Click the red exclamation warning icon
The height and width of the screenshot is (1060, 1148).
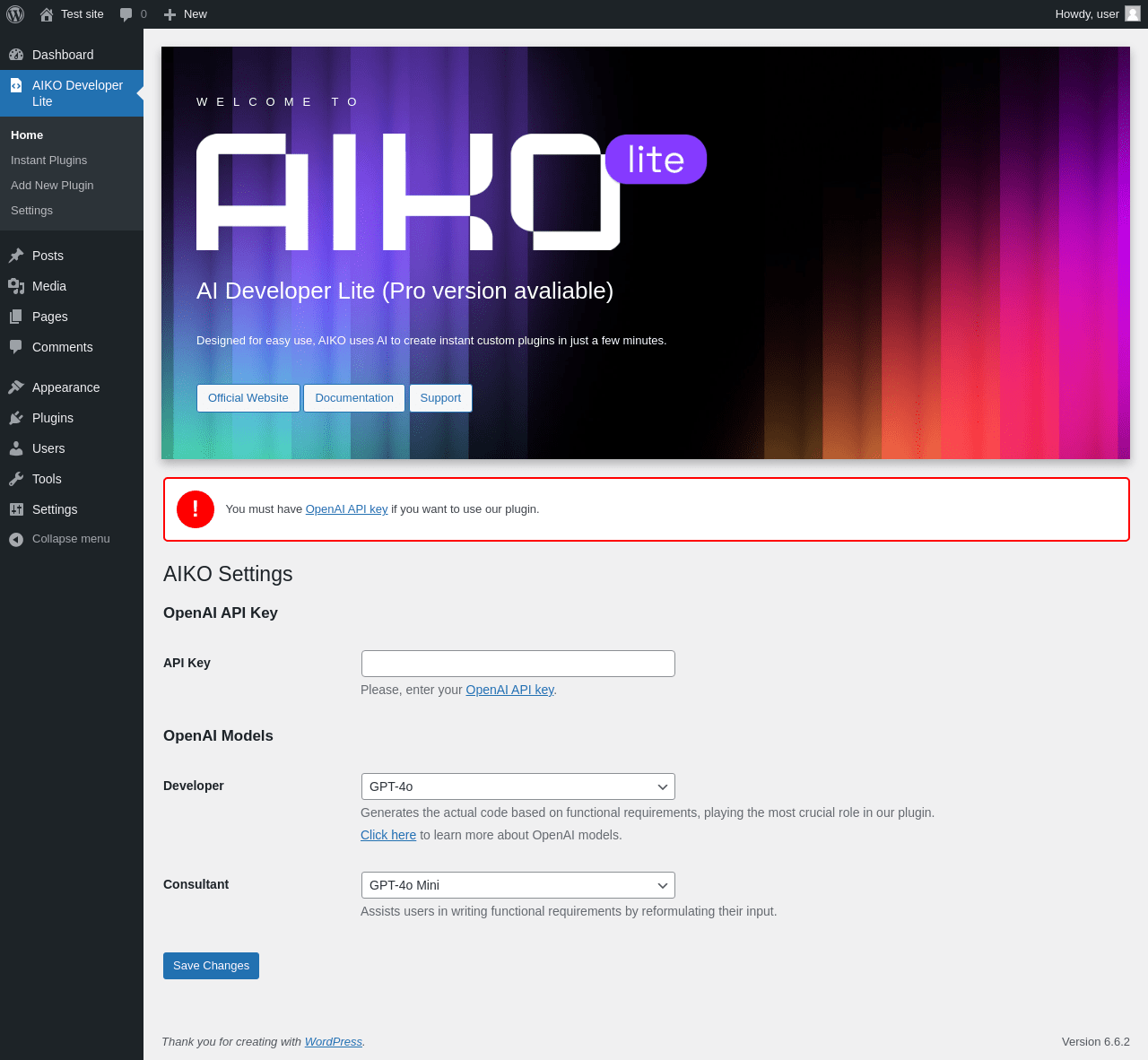pos(196,509)
